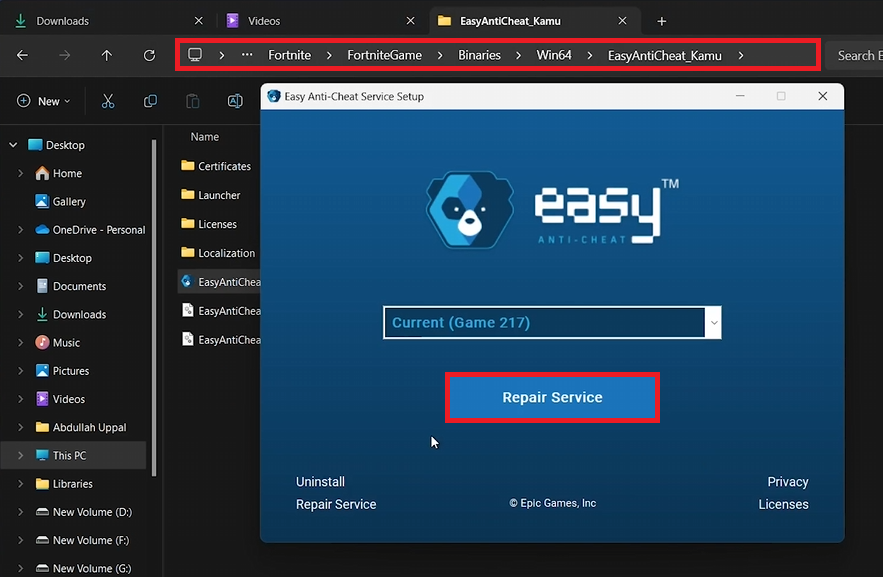The width and height of the screenshot is (883, 577).
Task: Click the Rename icon in toolbar
Action: coord(235,101)
